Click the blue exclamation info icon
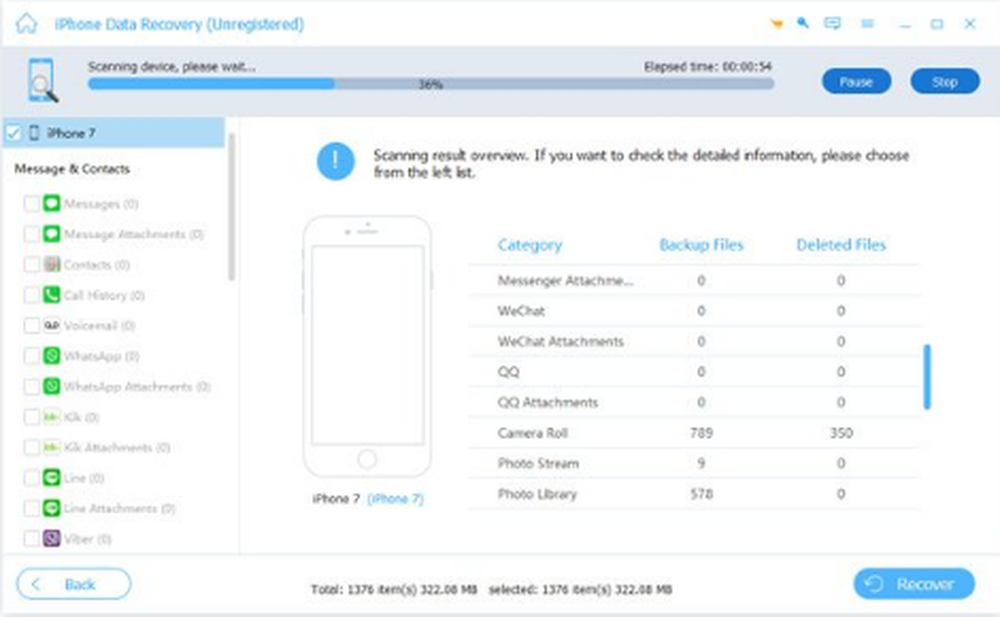The height and width of the screenshot is (617, 1000). [335, 161]
